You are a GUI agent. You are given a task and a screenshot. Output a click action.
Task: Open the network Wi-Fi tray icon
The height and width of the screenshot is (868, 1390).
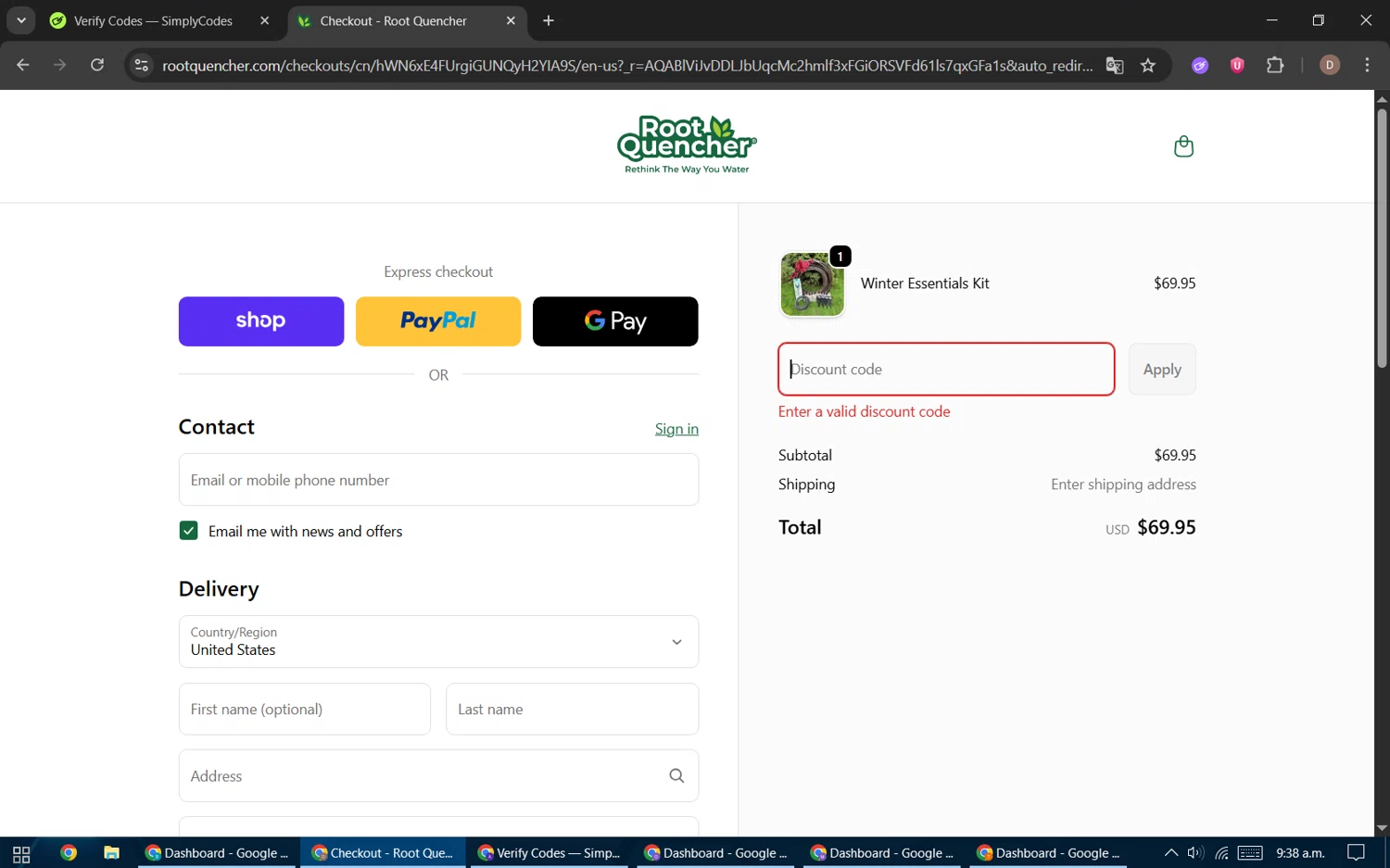click(1222, 853)
